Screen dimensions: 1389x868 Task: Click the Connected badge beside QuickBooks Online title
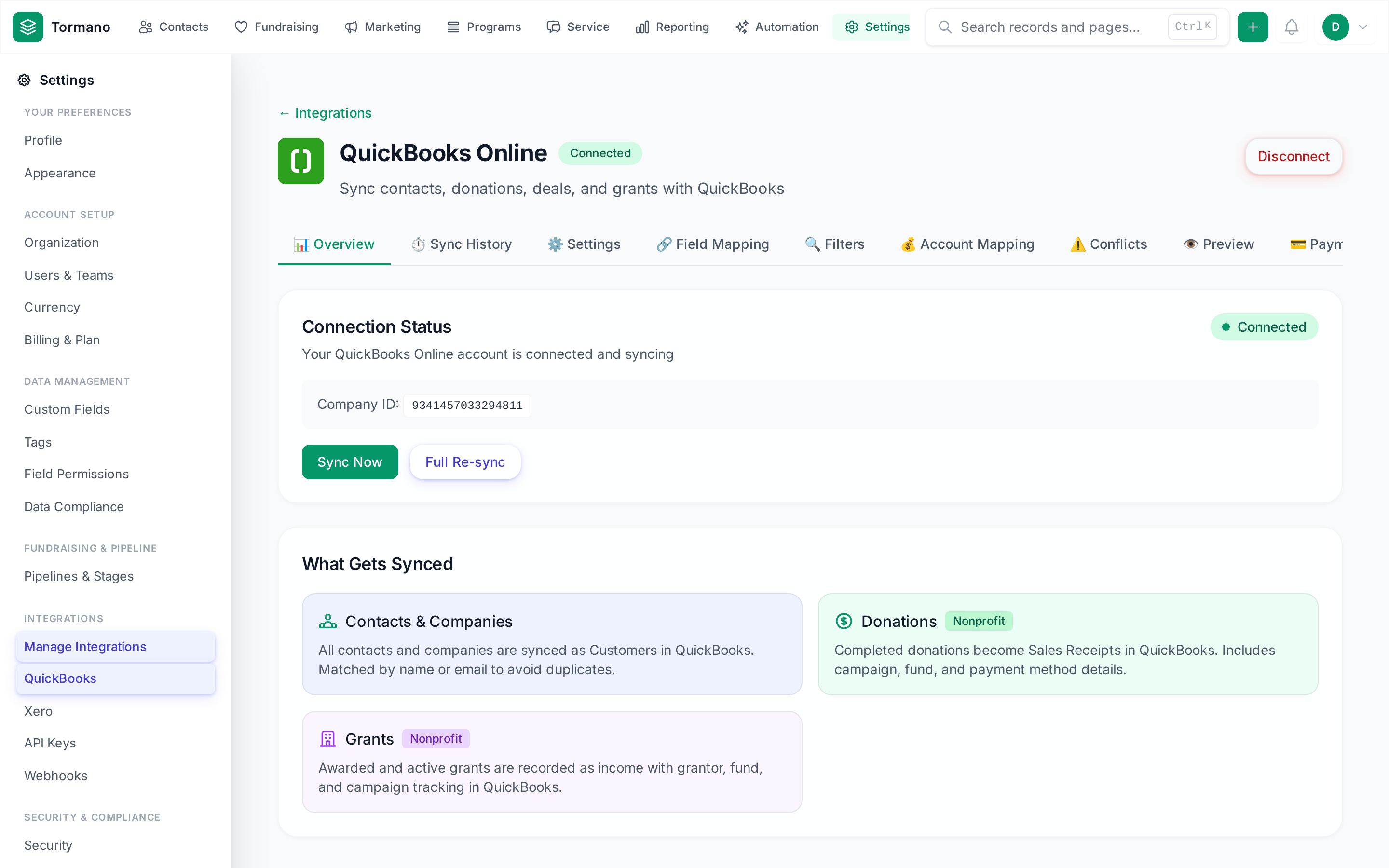[600, 153]
